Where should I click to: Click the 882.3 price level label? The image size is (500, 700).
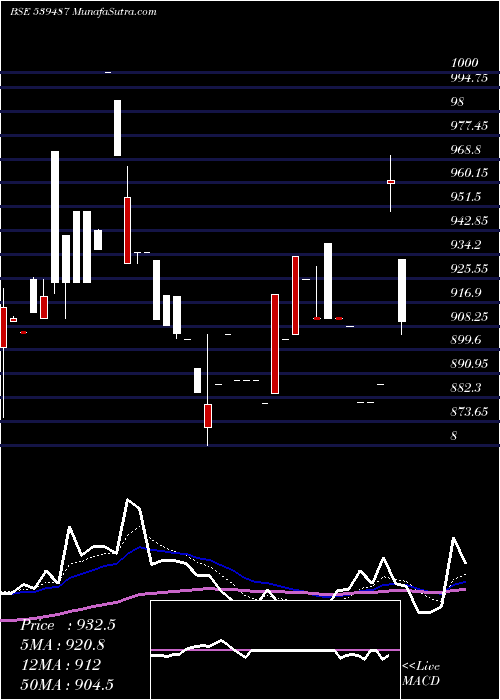click(466, 388)
